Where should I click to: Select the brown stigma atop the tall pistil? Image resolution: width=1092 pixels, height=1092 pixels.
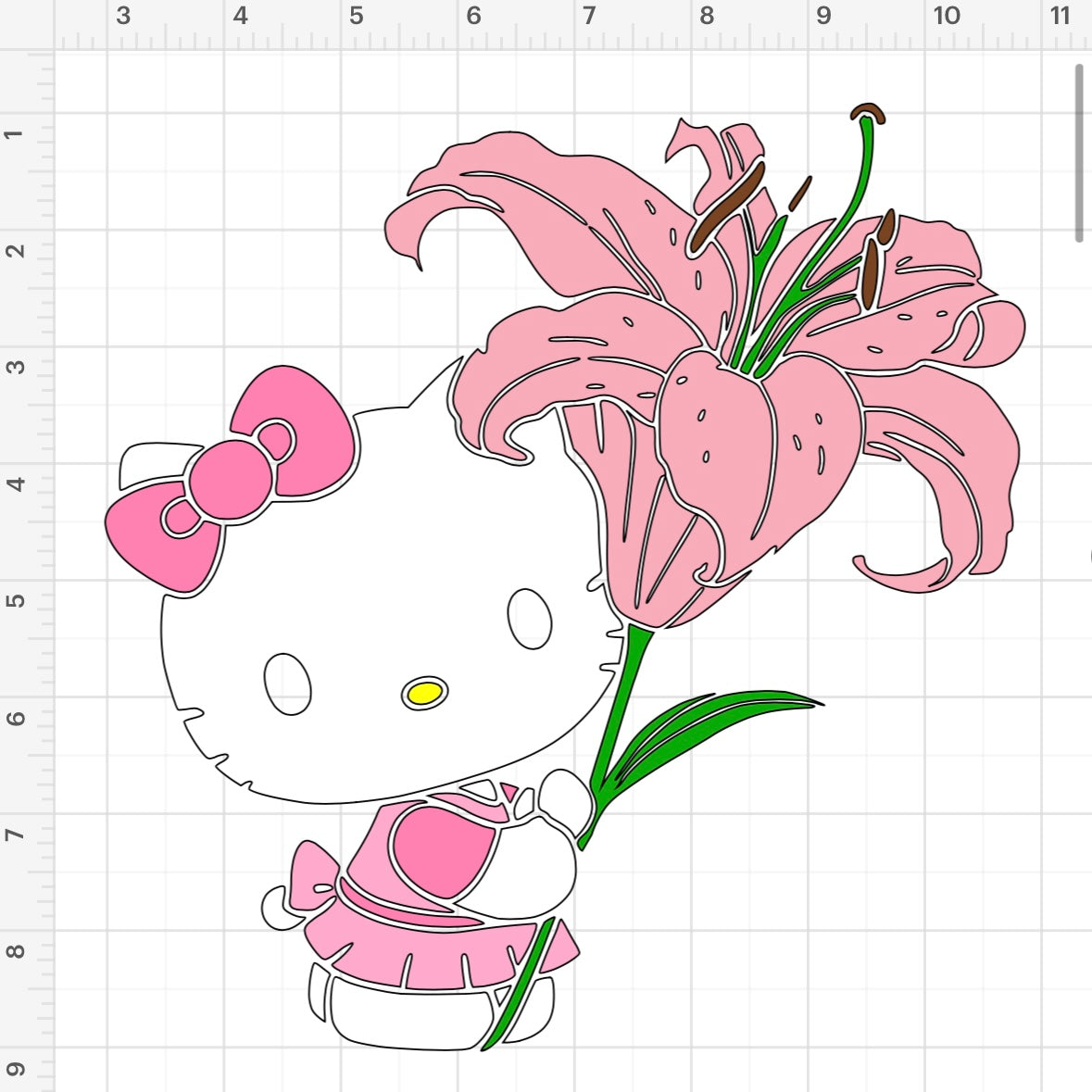[868, 112]
